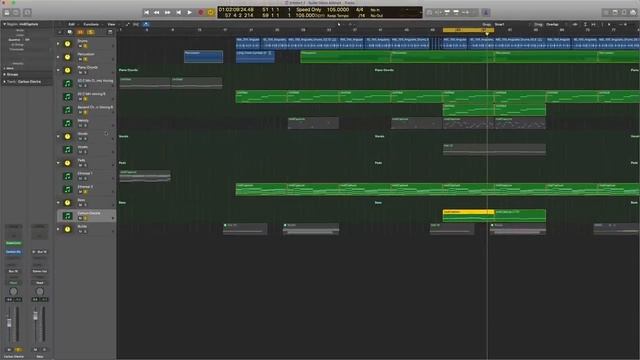Toggle Flex view icon in tracks menu bar
The image size is (640, 360).
136,24
